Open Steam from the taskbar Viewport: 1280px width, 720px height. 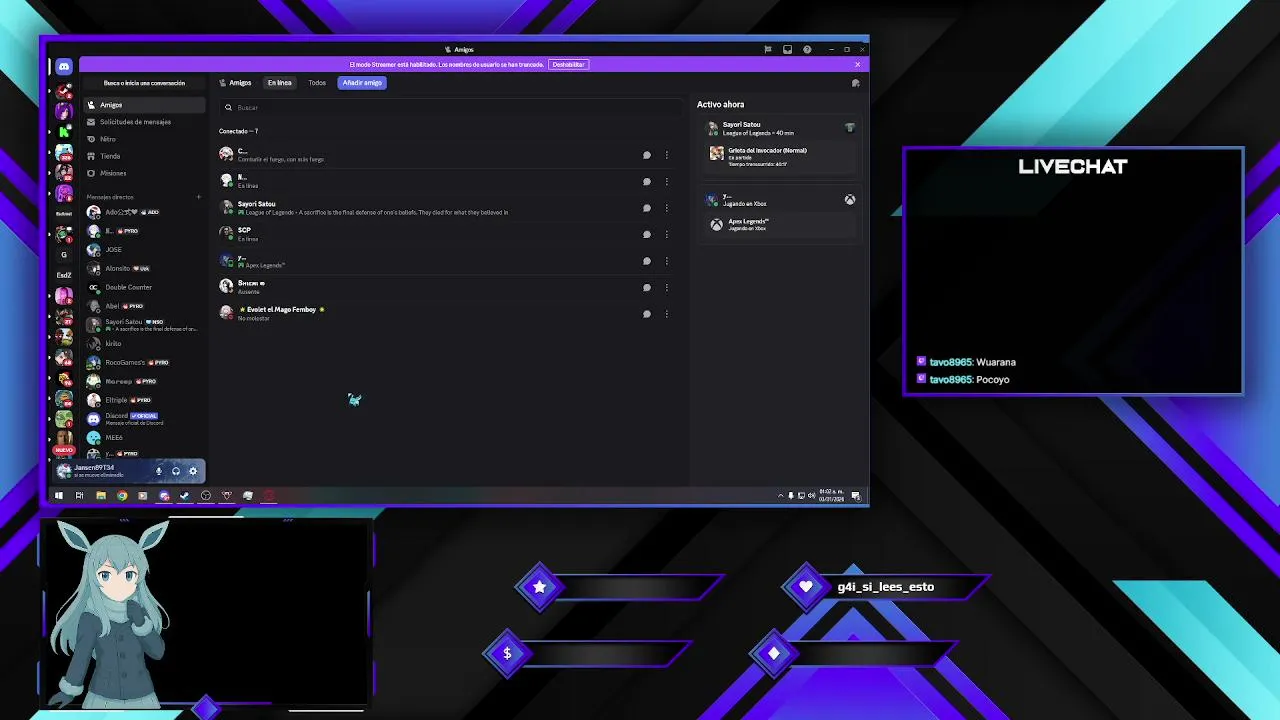coord(185,495)
